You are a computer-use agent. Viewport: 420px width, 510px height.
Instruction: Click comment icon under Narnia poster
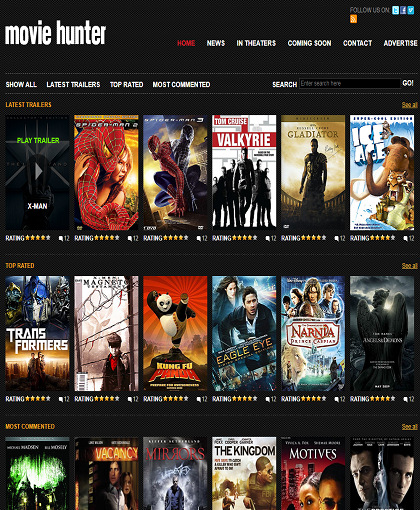[337, 399]
